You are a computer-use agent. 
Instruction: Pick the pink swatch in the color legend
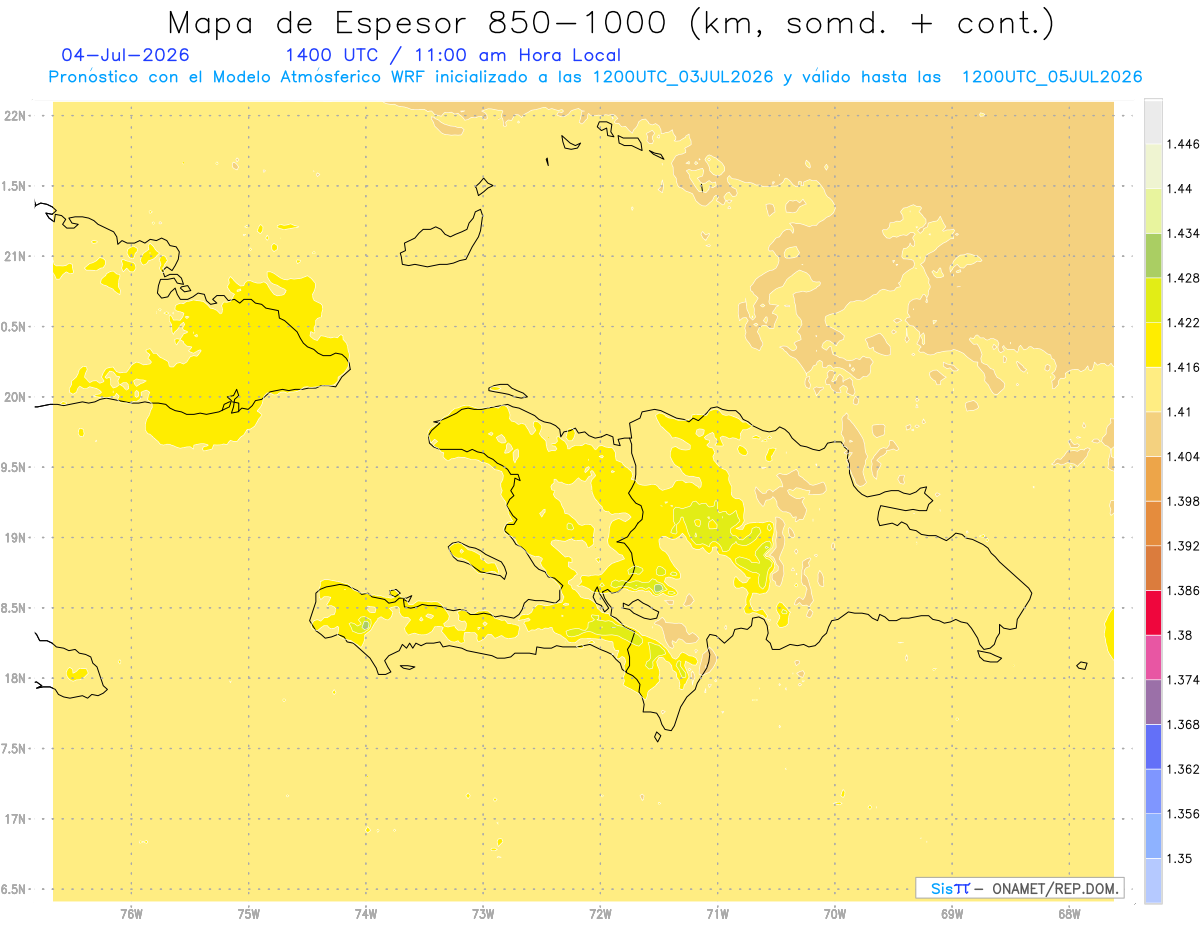(x=1153, y=657)
